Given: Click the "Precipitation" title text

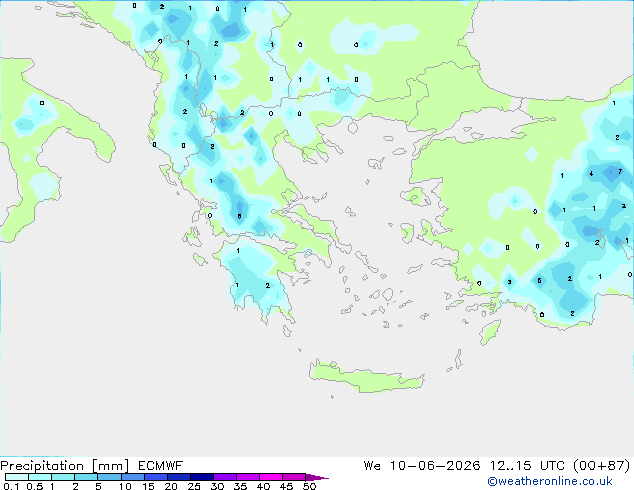Looking at the screenshot, I should [x=42, y=466].
